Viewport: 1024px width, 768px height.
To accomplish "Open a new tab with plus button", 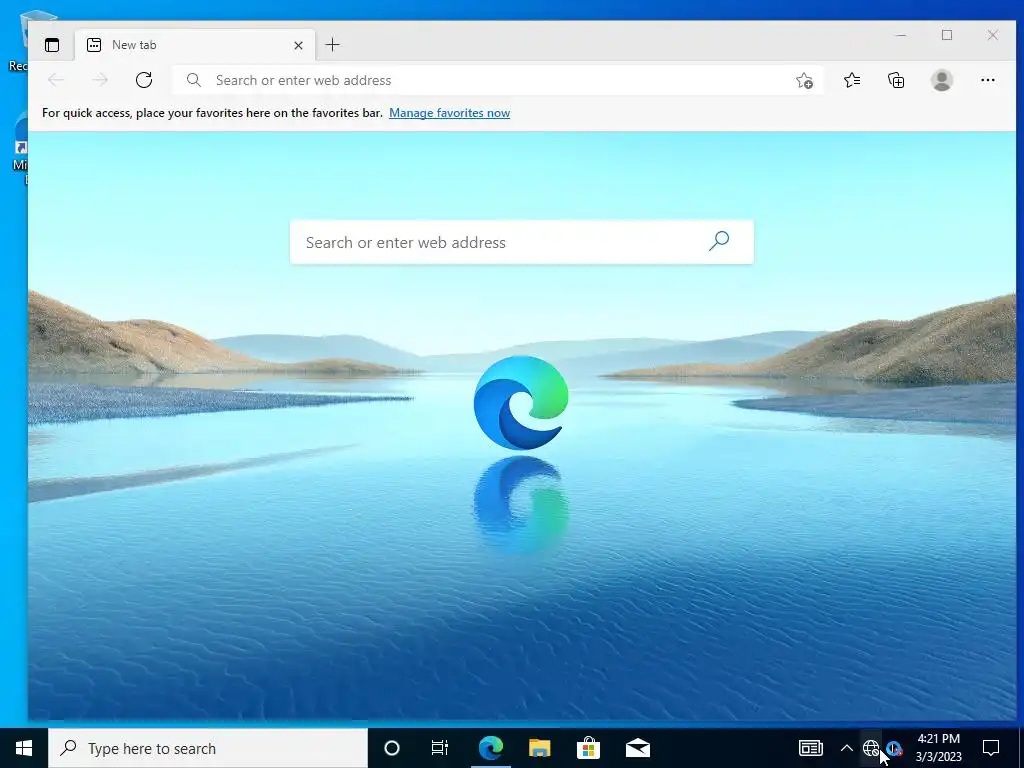I will (332, 44).
